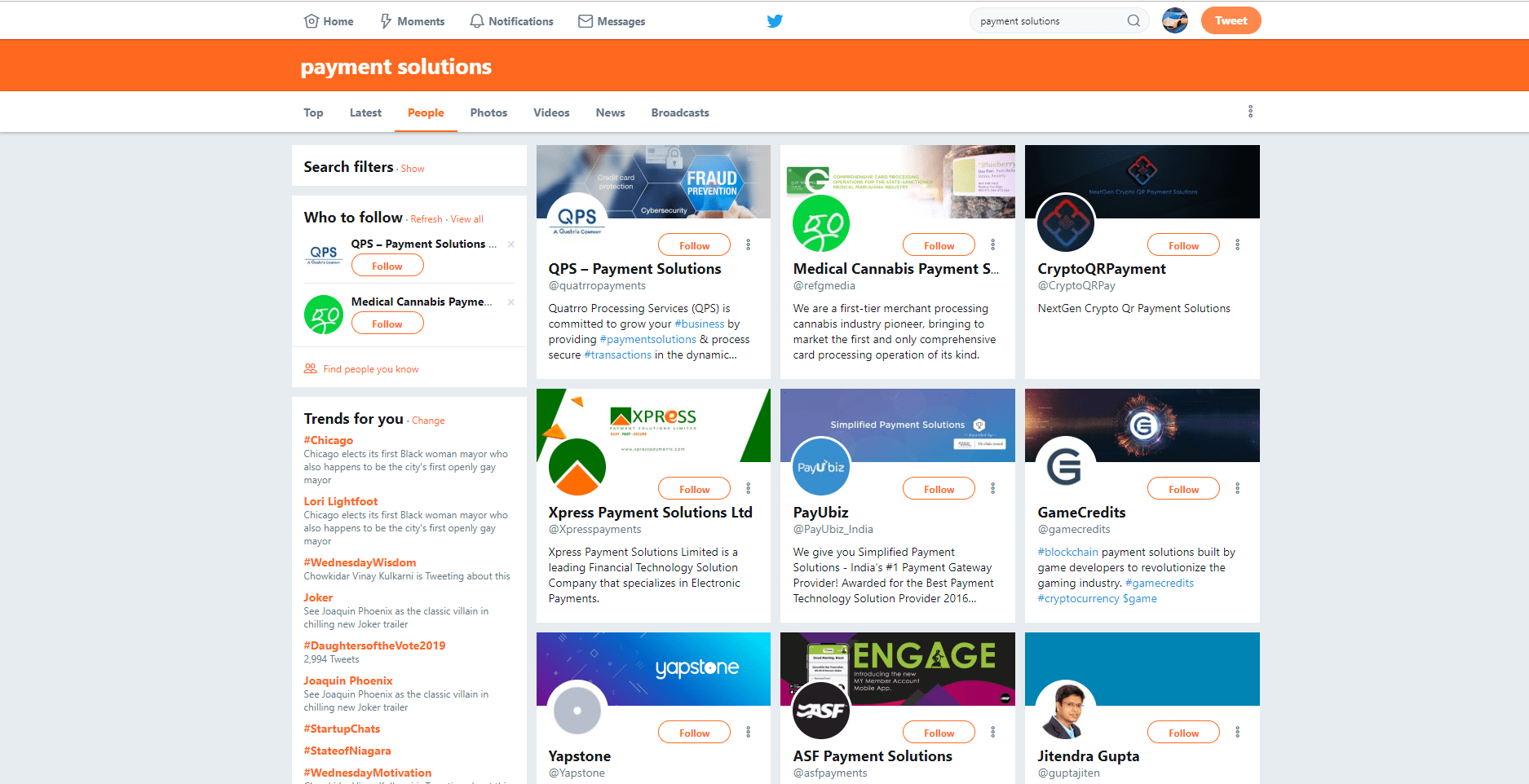1529x784 pixels.
Task: Follow ASF Payment Solutions
Action: pos(939,733)
